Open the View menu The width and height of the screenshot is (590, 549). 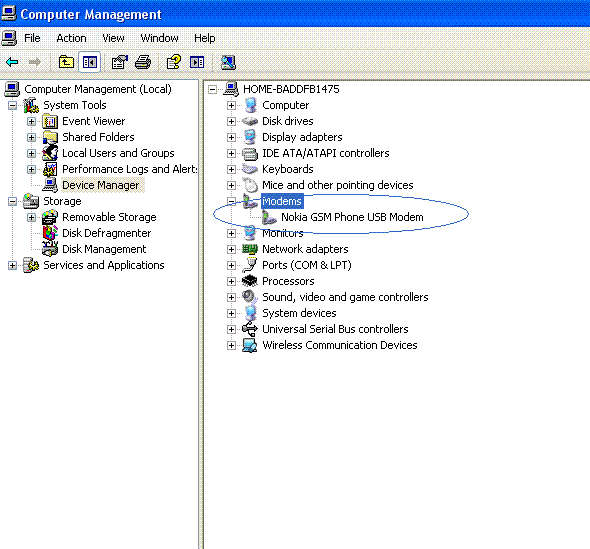coord(113,38)
